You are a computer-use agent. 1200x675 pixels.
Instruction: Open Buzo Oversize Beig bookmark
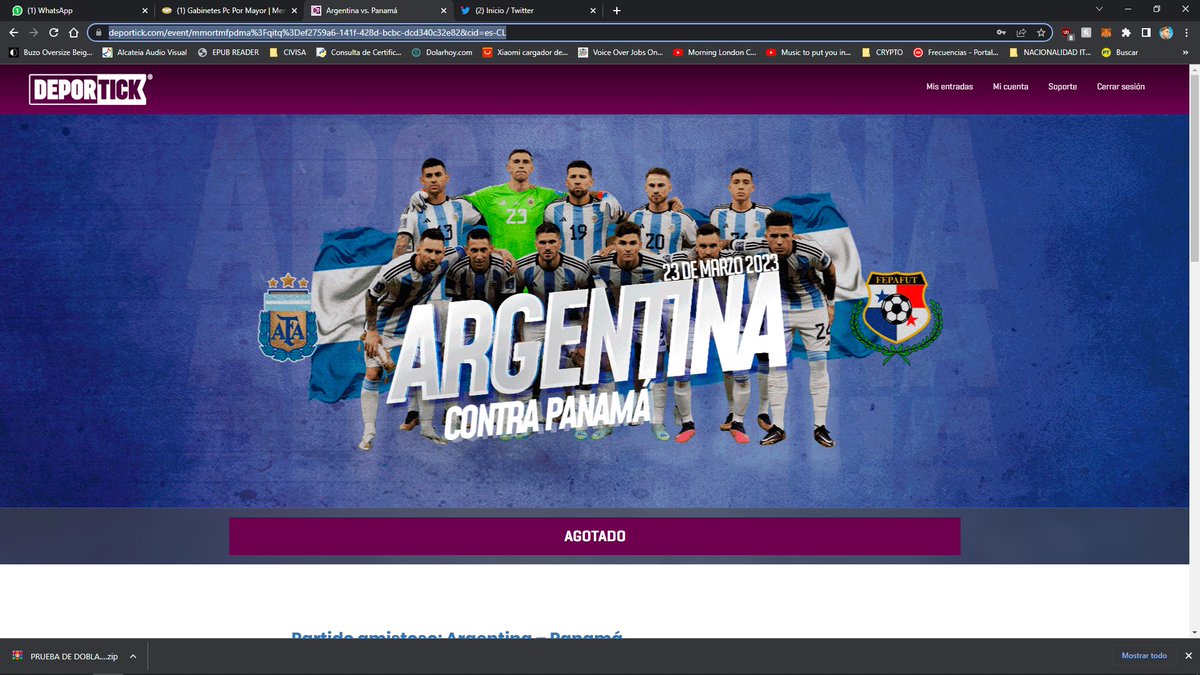[x=52, y=52]
